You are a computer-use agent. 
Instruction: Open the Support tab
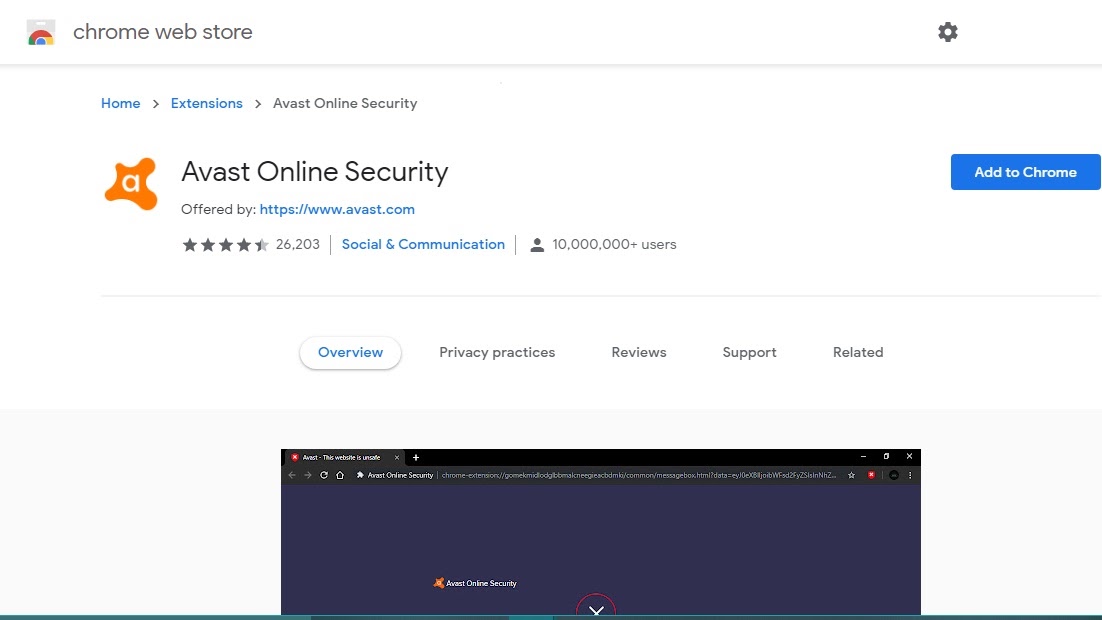pyautogui.click(x=749, y=352)
